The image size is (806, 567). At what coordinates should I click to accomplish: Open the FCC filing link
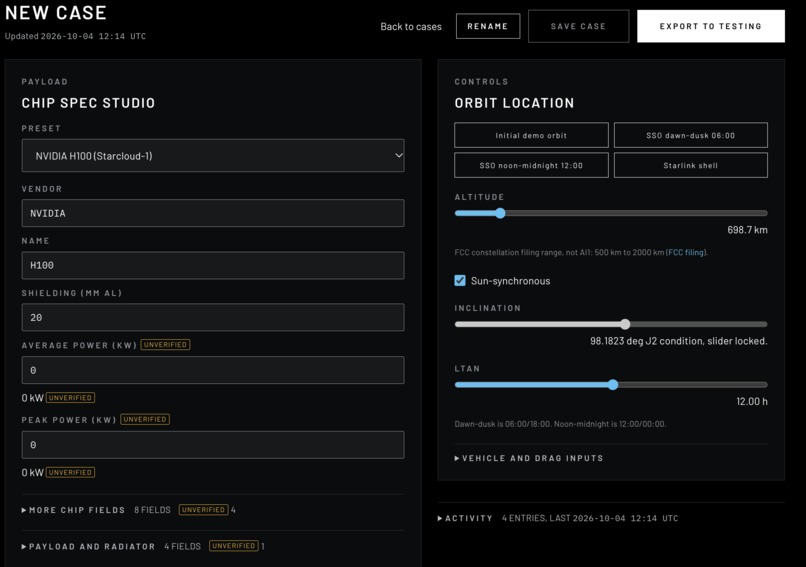686,252
